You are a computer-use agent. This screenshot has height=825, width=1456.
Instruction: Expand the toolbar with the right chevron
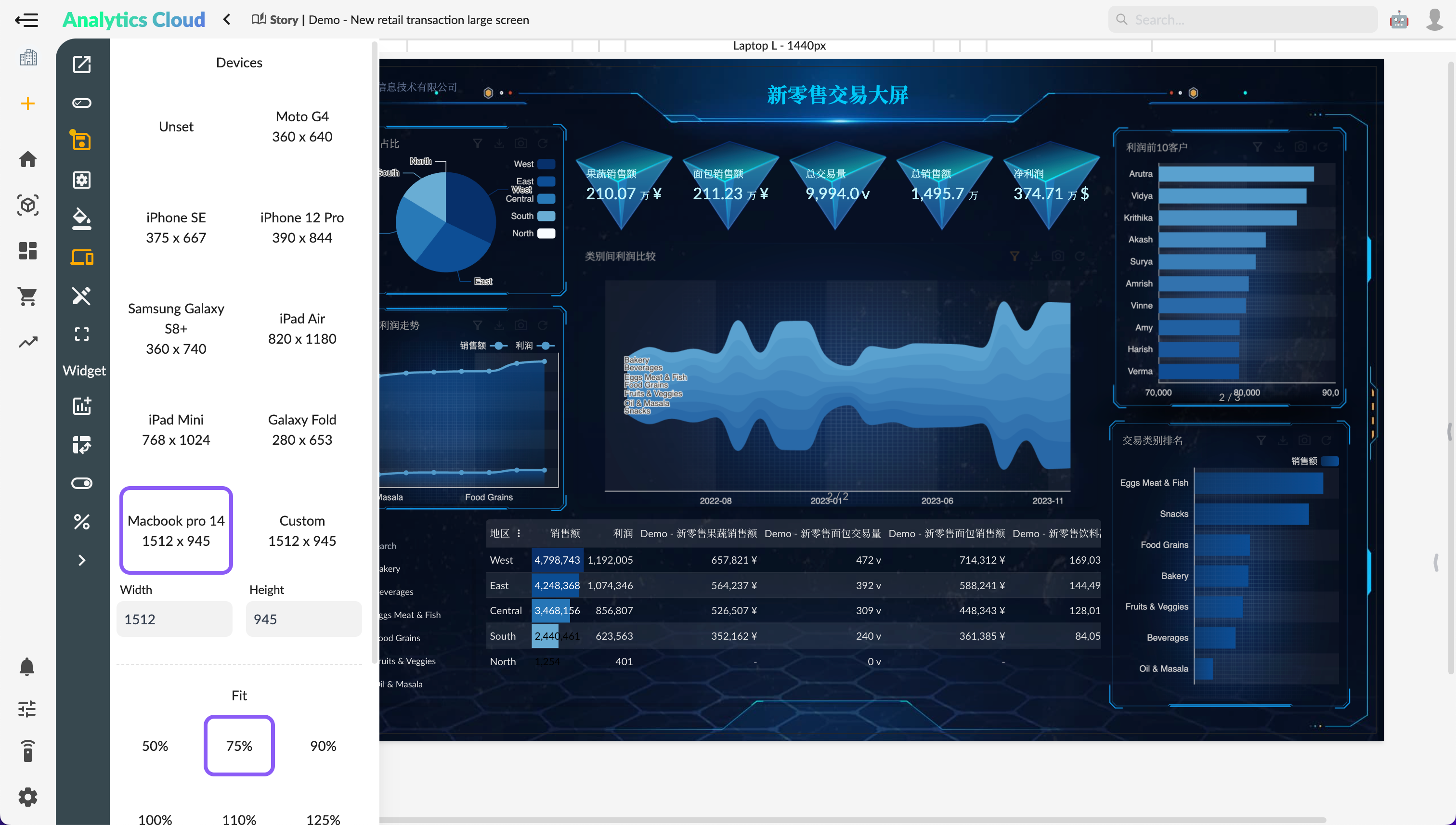pos(82,560)
